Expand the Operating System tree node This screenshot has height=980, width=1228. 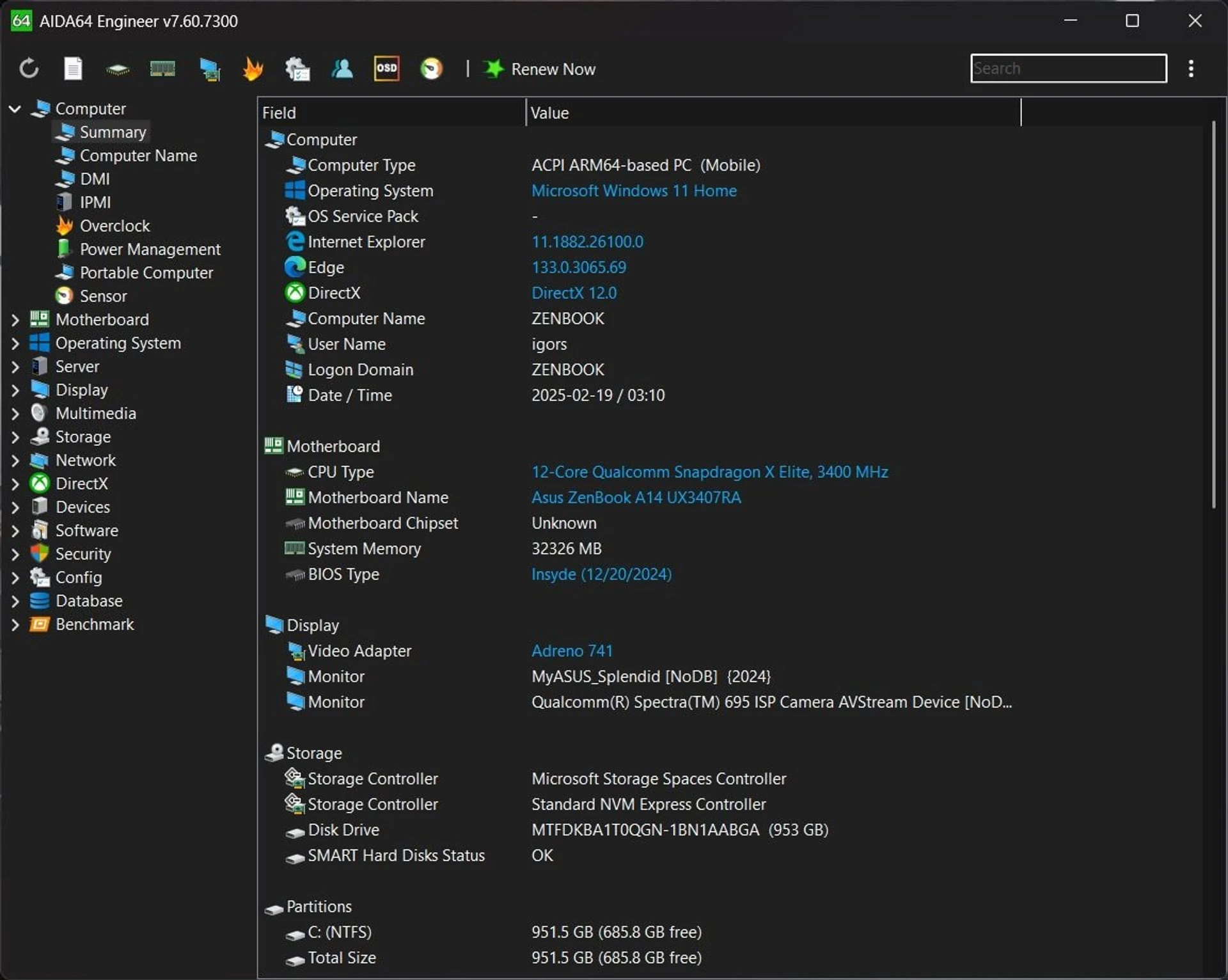coord(15,344)
